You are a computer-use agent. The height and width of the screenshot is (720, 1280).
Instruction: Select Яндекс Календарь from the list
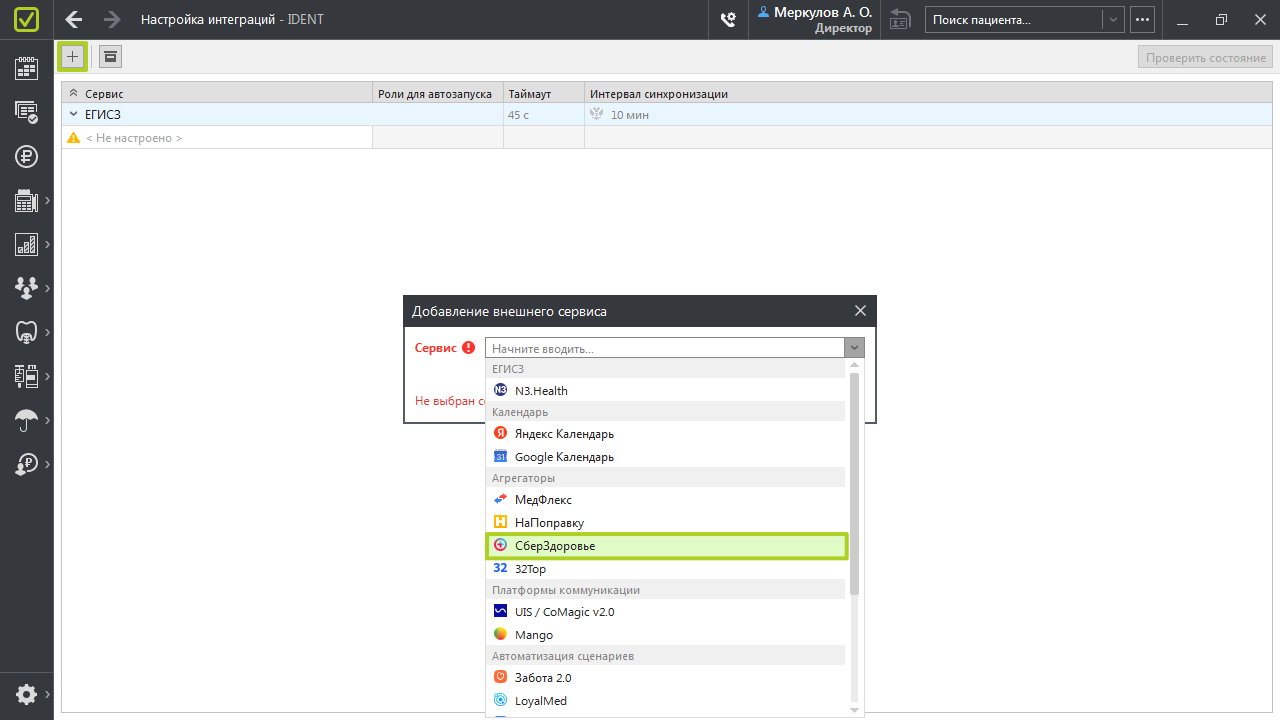click(x=564, y=434)
